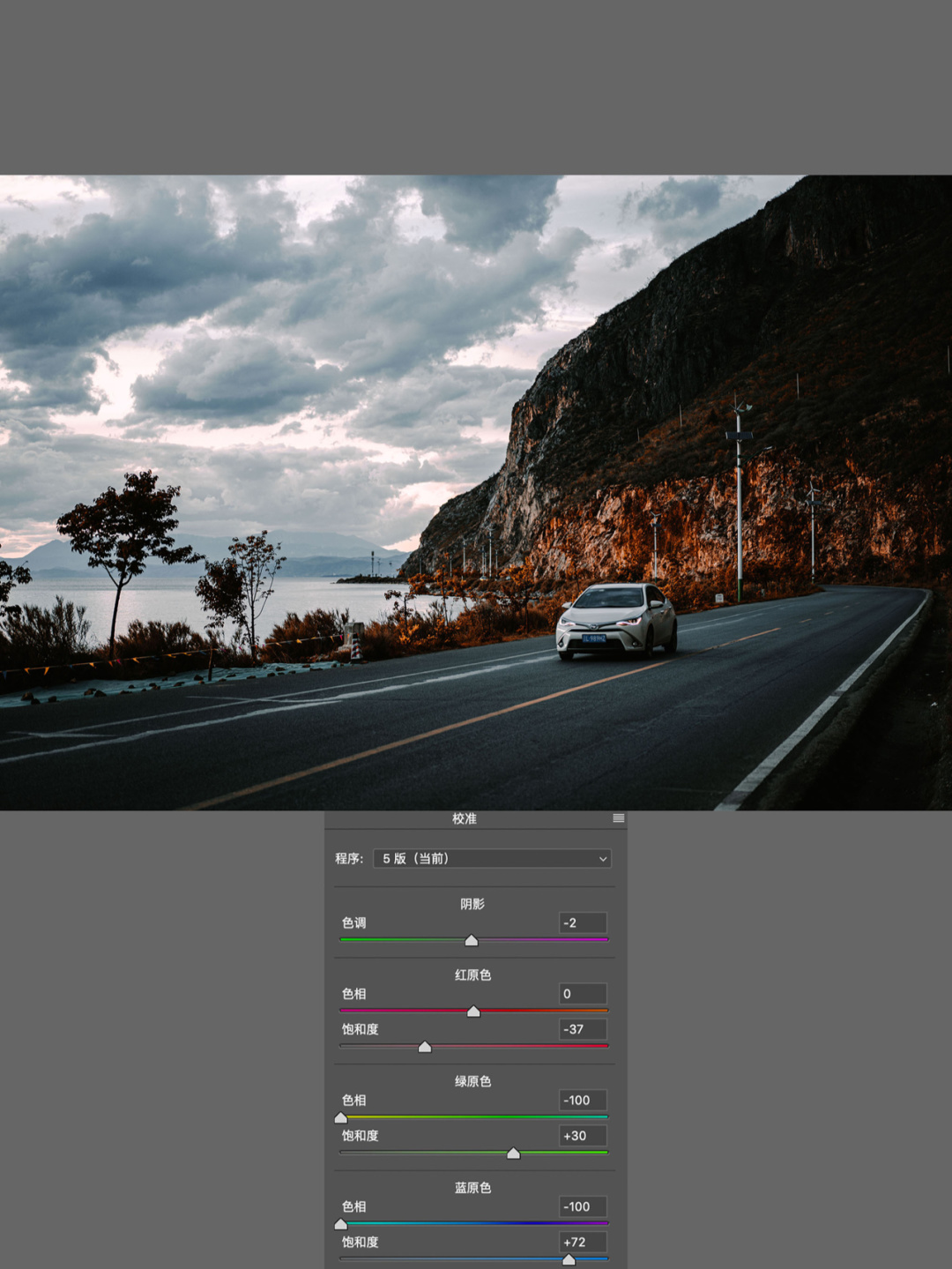Click the 红原色 饱和度 slider handle
The width and height of the screenshot is (952, 1269).
425,1047
